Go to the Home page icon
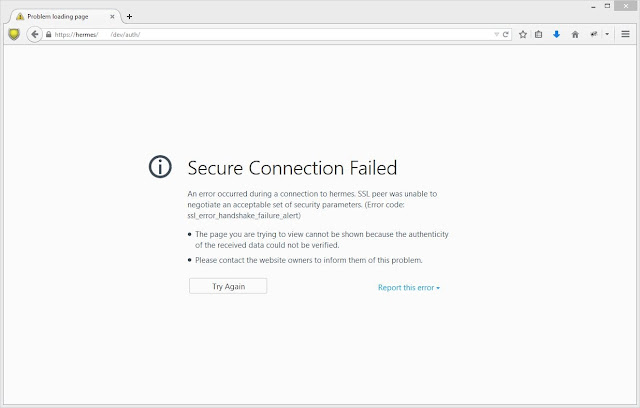640x408 pixels. click(574, 33)
